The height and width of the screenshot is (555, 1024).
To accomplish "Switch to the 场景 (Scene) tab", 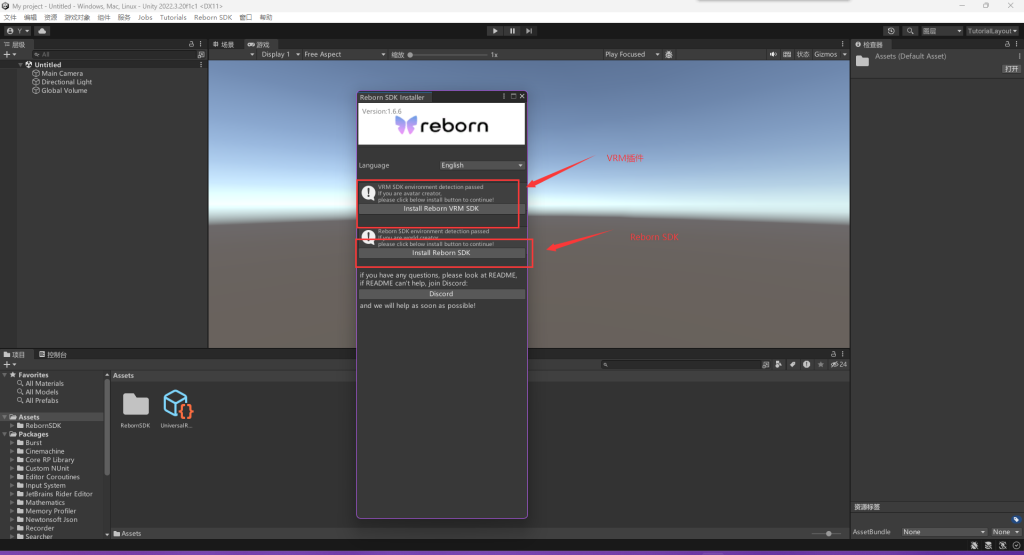I will pos(225,44).
